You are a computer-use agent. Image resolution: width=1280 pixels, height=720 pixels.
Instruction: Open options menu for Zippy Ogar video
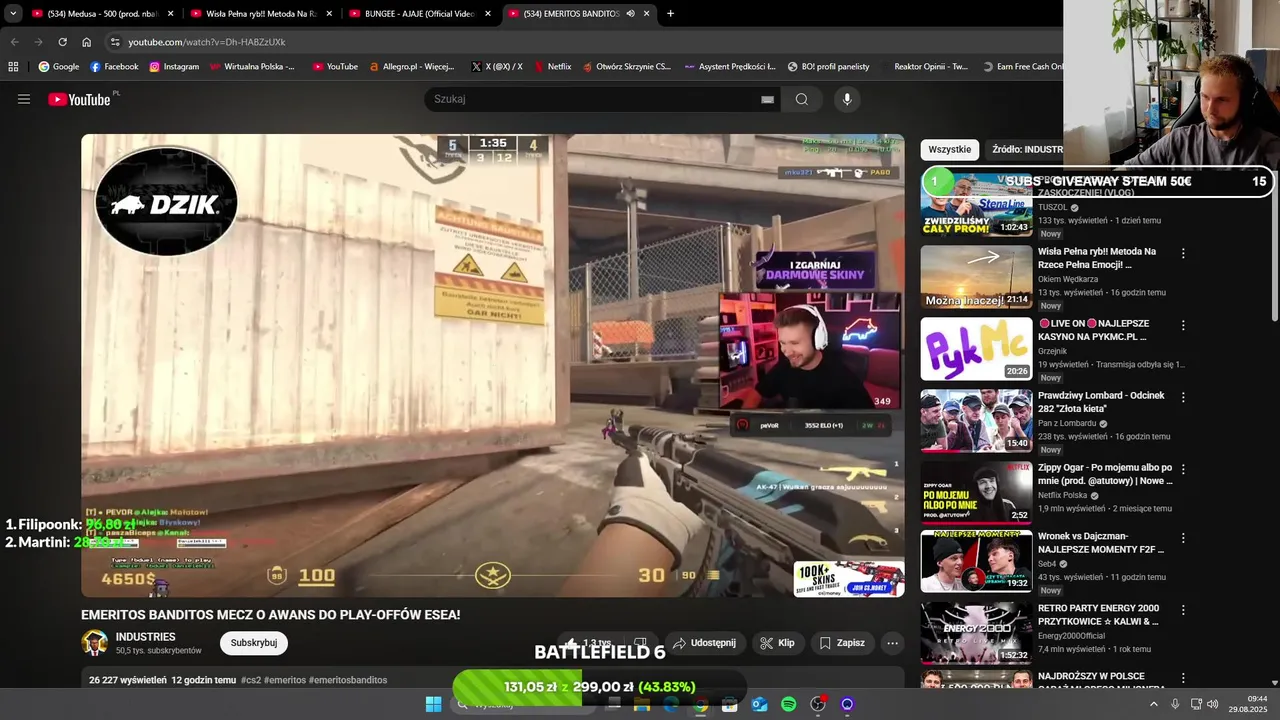tap(1183, 470)
